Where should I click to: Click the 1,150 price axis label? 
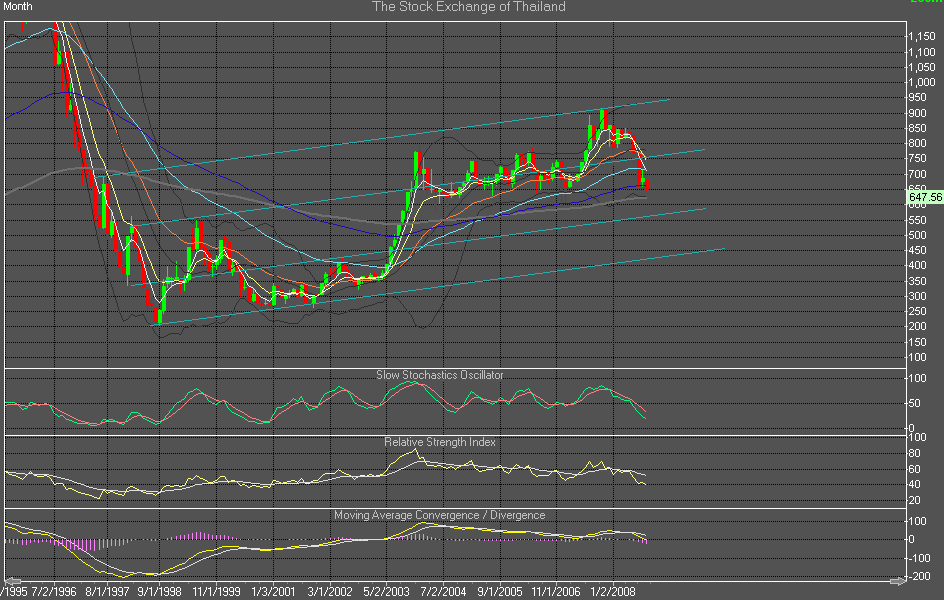(922, 37)
